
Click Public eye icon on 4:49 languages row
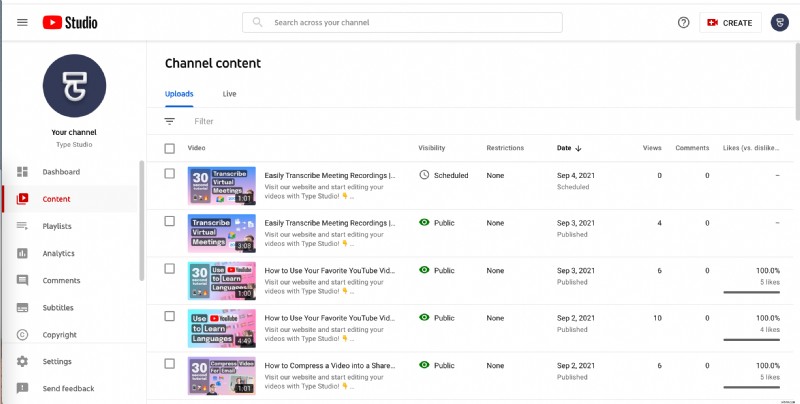pyautogui.click(x=424, y=317)
